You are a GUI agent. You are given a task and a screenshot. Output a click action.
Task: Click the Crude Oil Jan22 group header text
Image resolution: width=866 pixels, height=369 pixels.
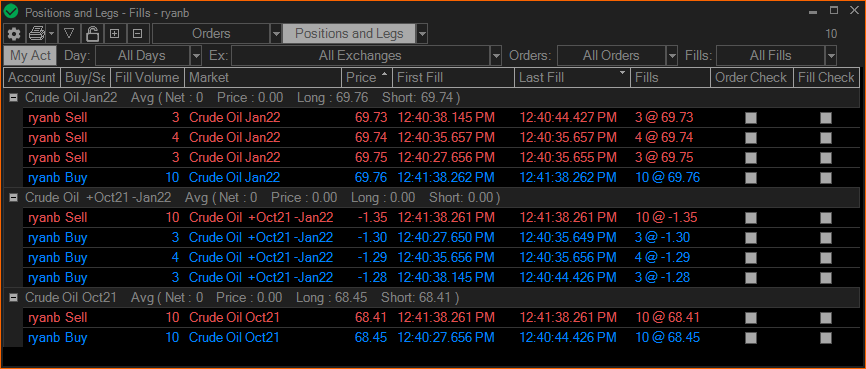[x=71, y=98]
